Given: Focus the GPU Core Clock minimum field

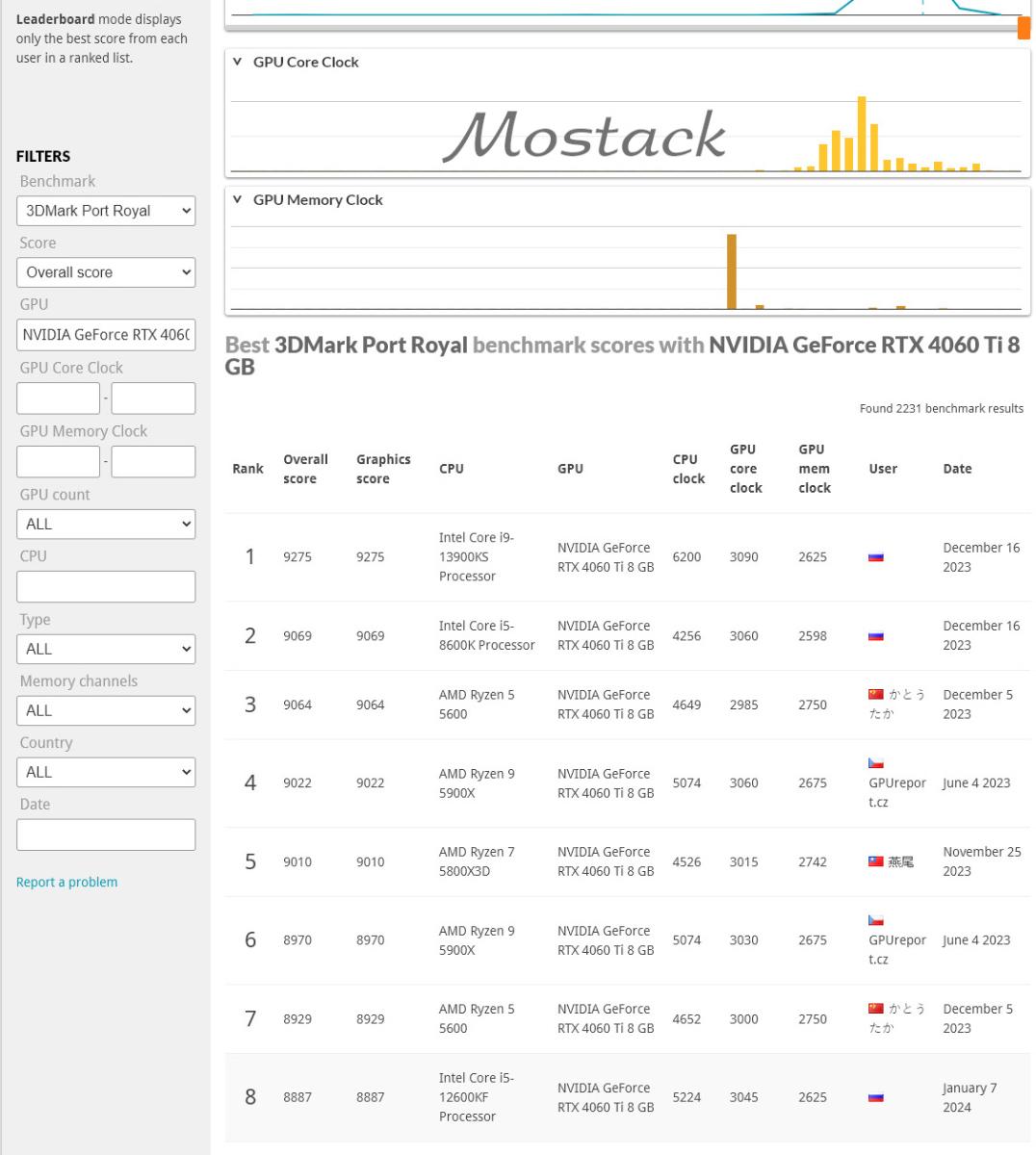Looking at the screenshot, I should [58, 398].
